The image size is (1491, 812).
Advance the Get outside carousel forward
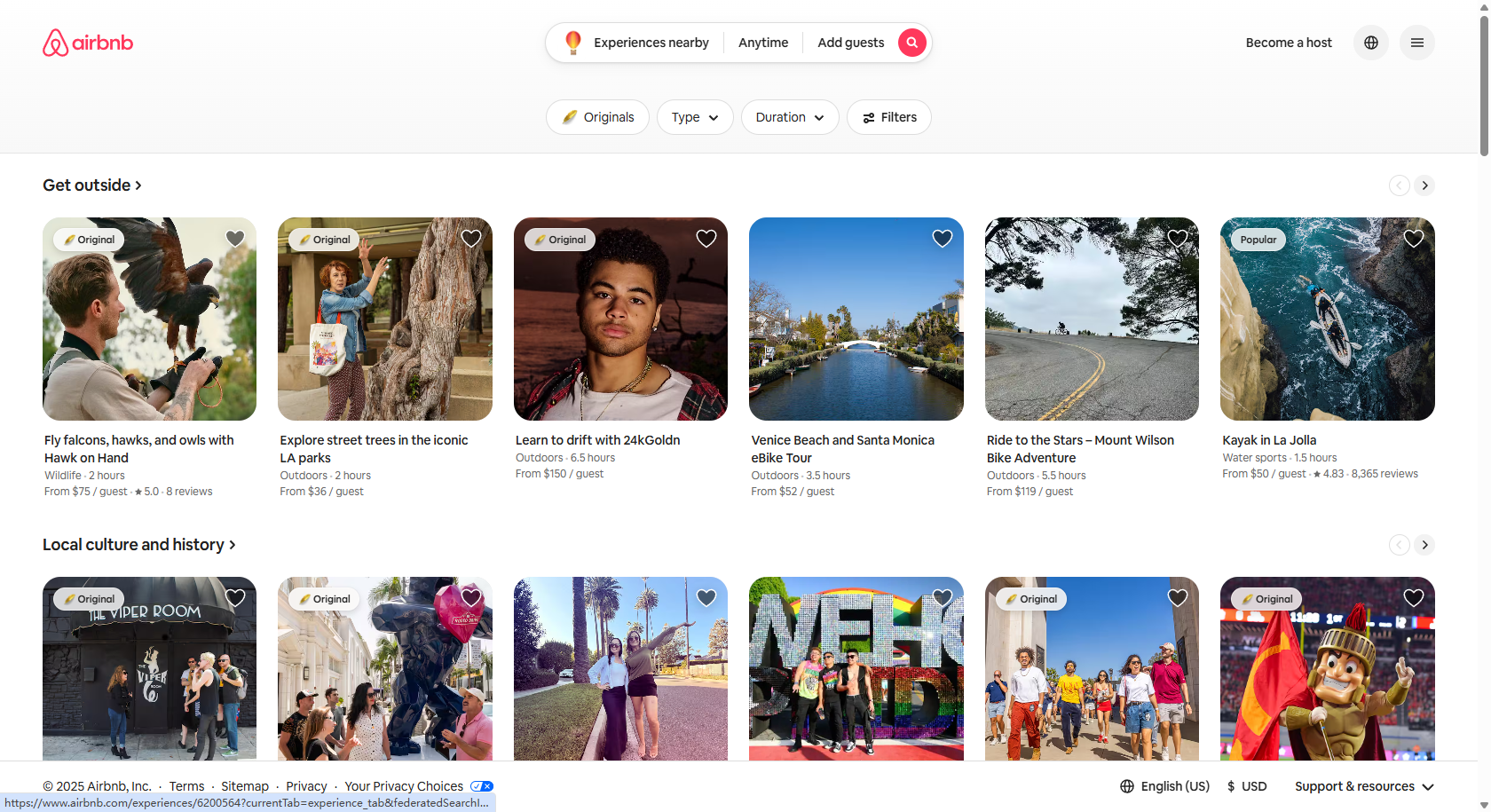(1424, 185)
